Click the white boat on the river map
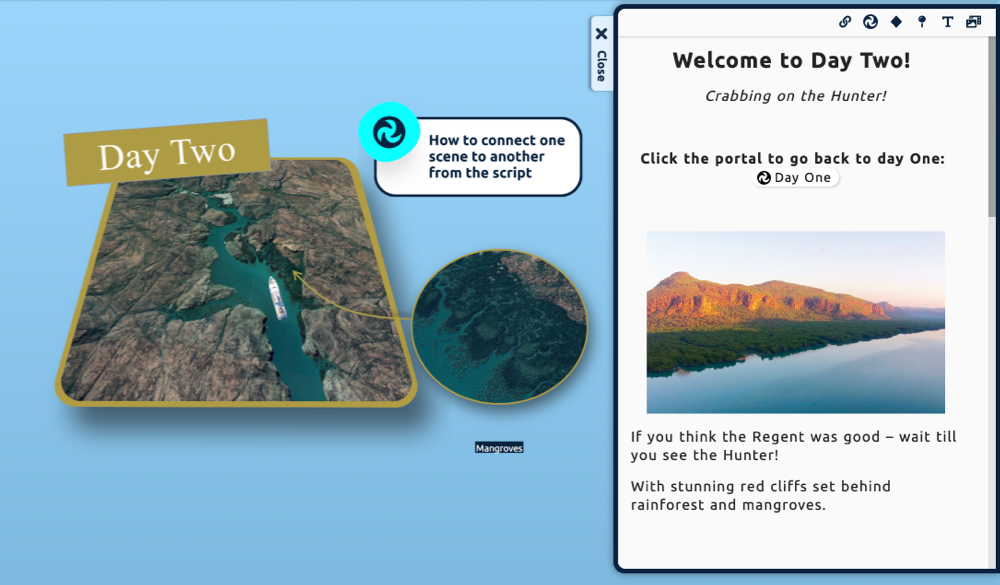The image size is (1000, 585). tap(277, 297)
